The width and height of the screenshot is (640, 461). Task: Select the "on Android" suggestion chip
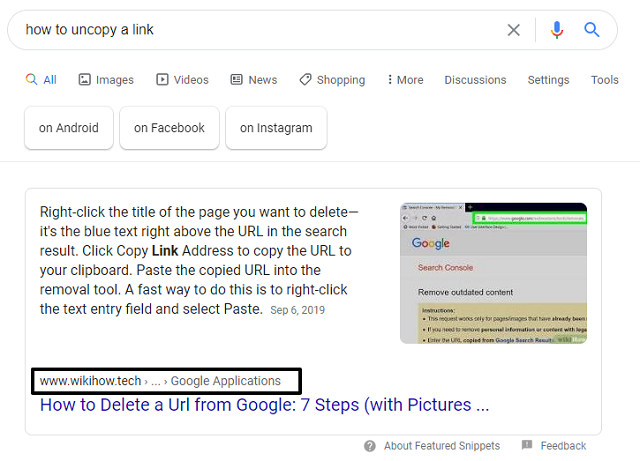[69, 128]
